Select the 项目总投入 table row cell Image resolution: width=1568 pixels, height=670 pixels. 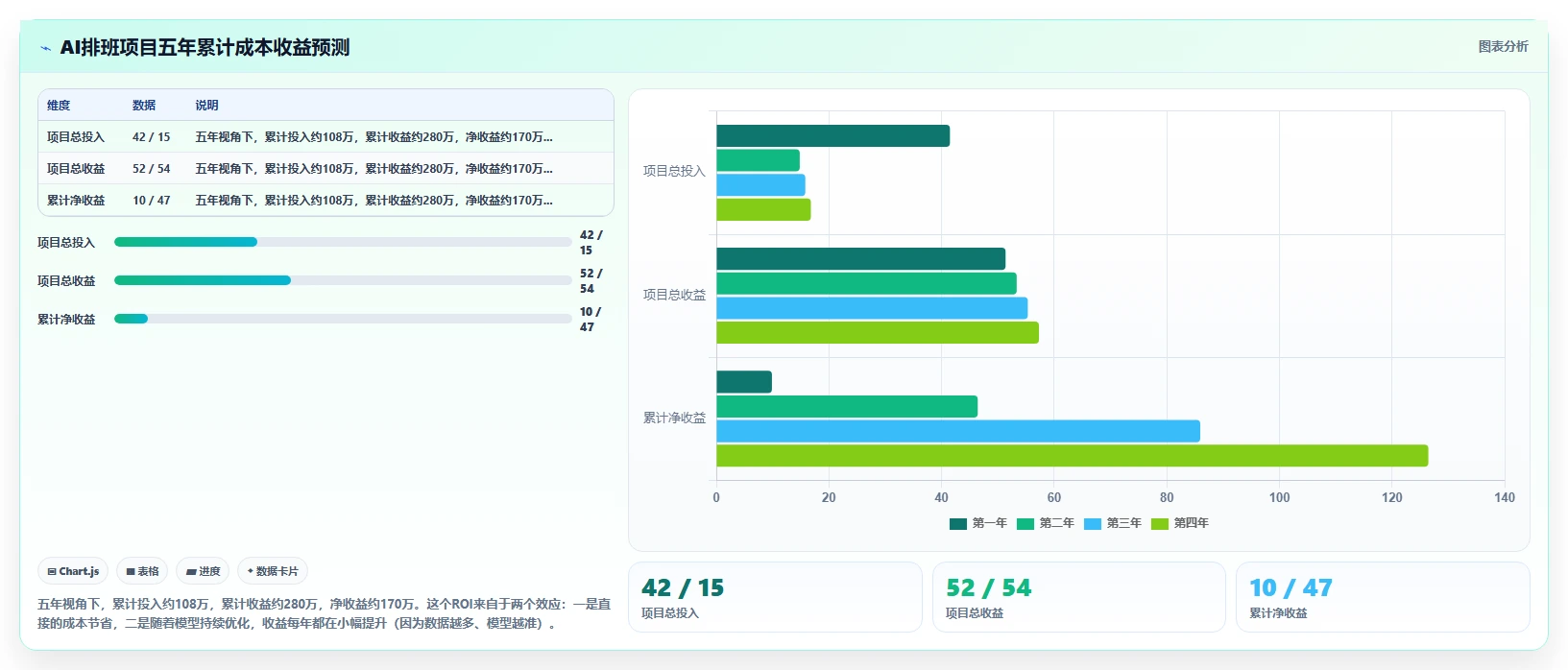pyautogui.click(x=76, y=137)
